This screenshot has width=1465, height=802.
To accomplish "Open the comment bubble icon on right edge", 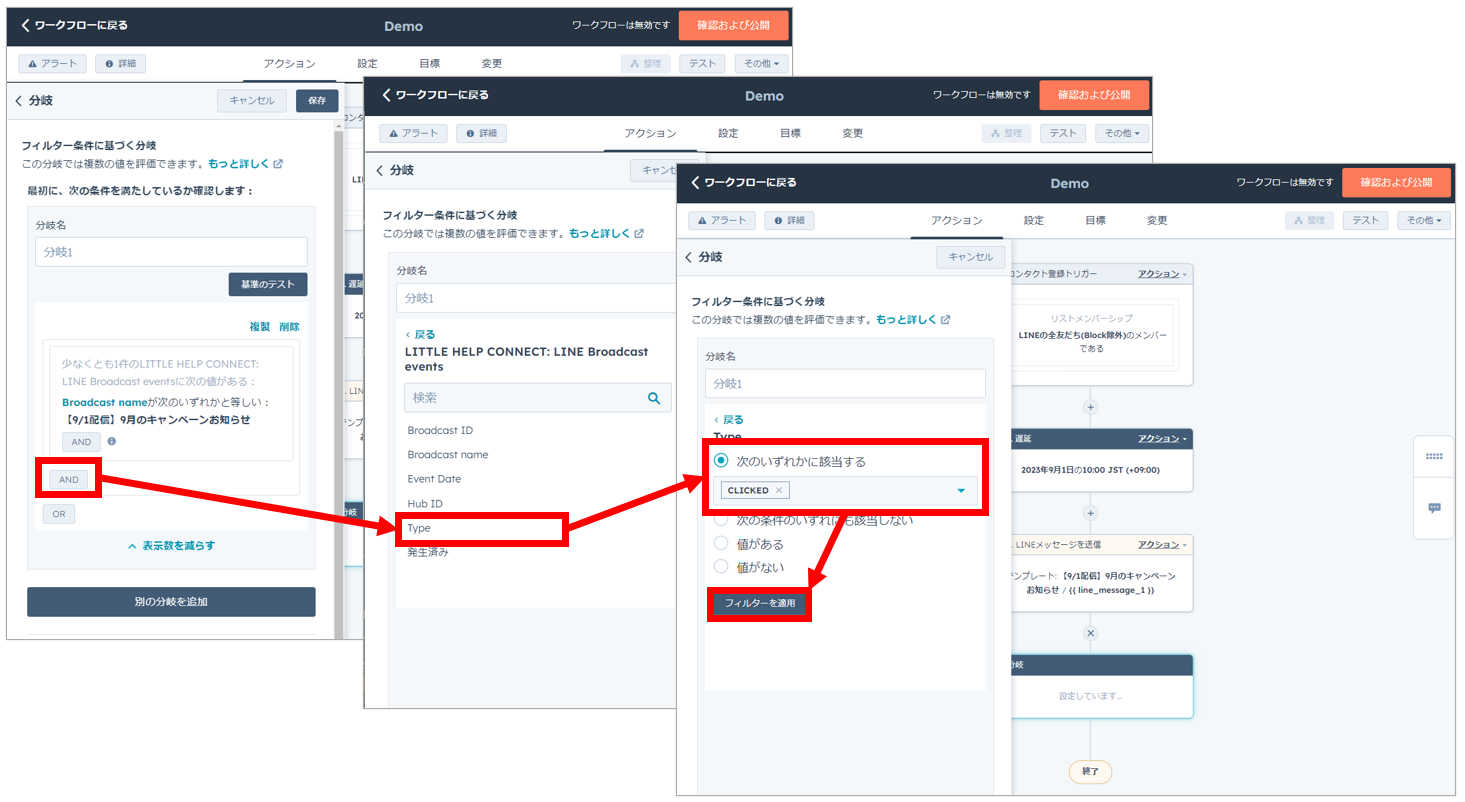I will [1434, 508].
